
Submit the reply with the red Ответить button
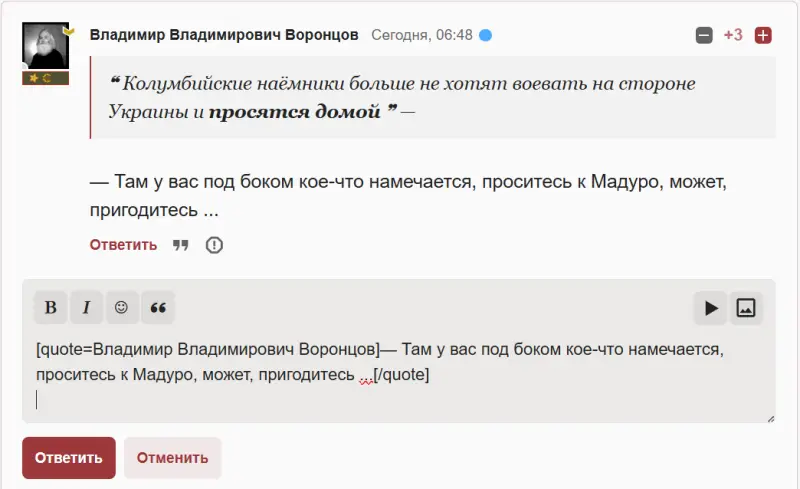69,458
